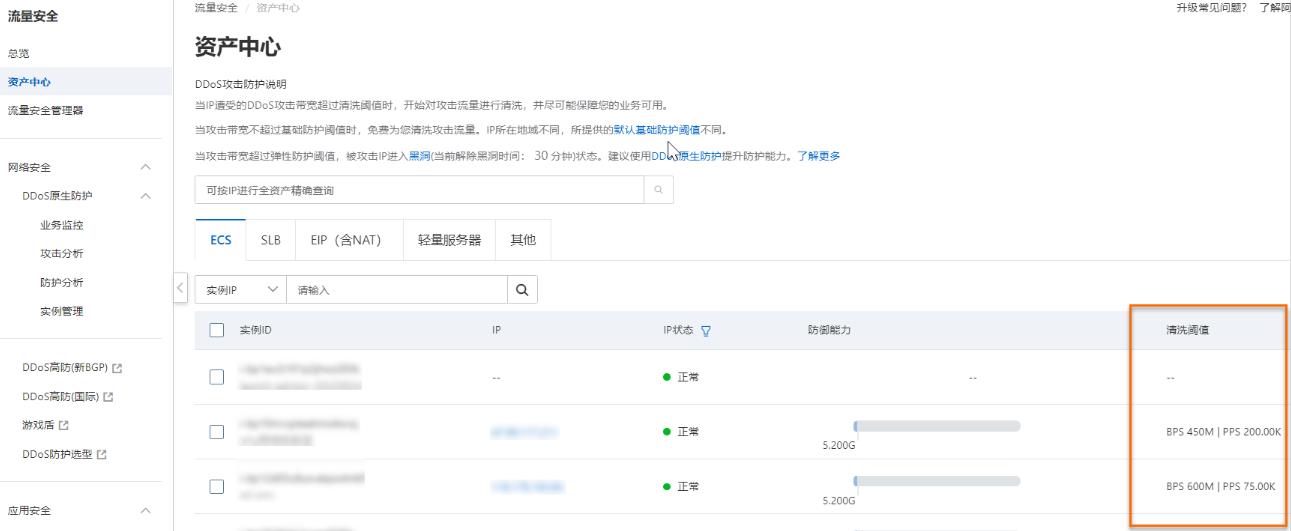Collapse the sidebar with the arrow handle
Viewport: 1291px width, 531px height.
[180, 288]
